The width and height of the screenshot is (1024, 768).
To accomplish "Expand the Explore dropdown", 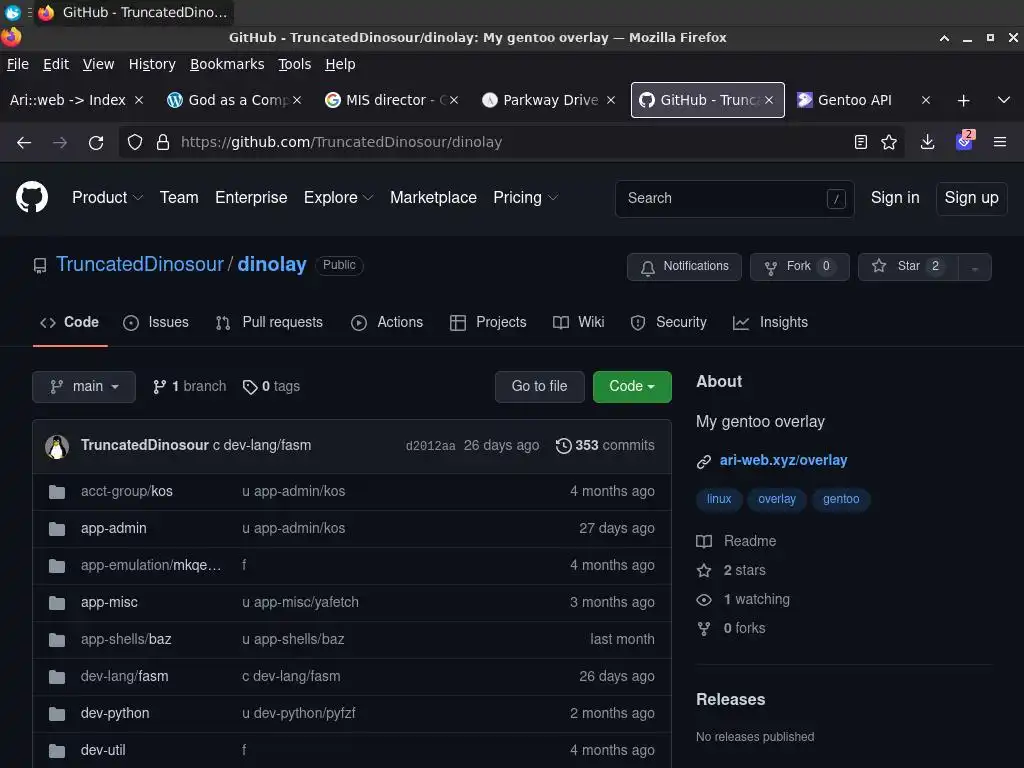I will (x=338, y=198).
